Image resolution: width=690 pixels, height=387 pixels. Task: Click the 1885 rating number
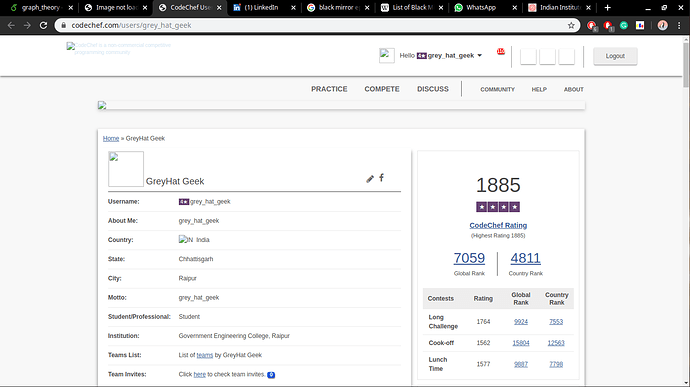pos(498,185)
